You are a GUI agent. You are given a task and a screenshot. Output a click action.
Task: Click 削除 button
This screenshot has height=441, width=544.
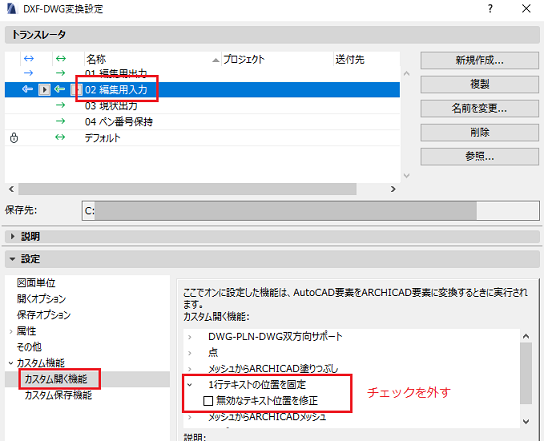(x=479, y=133)
